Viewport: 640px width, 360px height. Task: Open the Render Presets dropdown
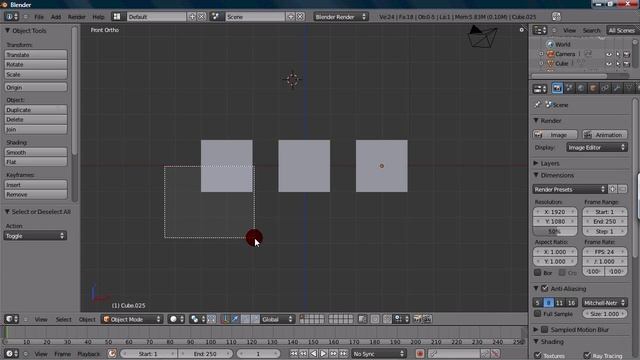tap(569, 189)
